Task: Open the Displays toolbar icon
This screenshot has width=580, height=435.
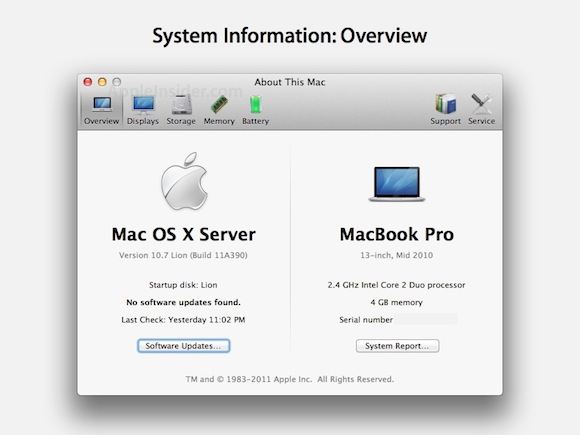Action: click(144, 105)
